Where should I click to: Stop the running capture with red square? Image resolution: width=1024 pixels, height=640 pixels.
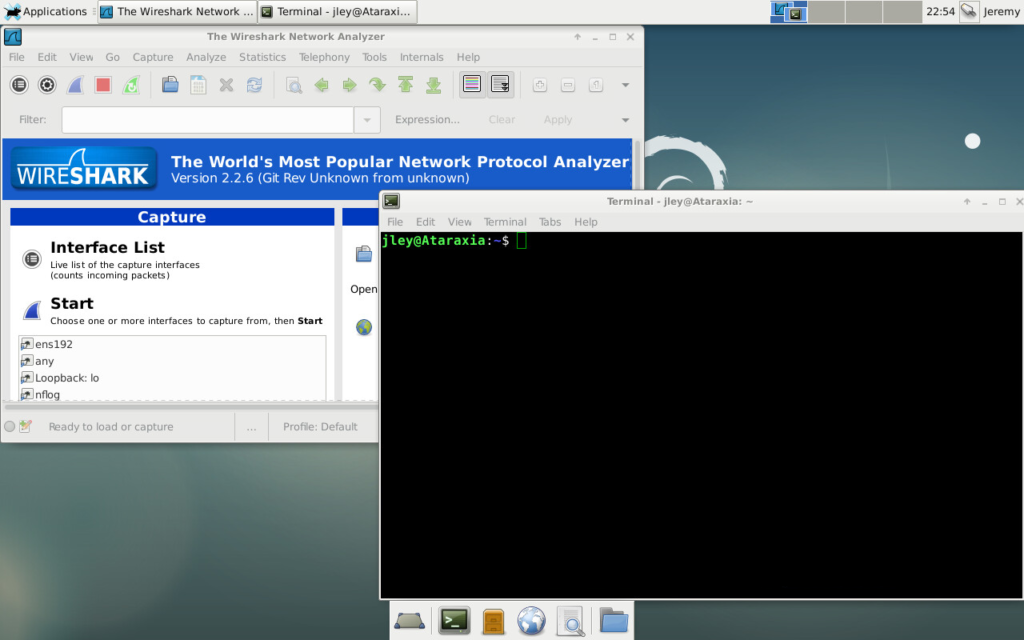[103, 85]
